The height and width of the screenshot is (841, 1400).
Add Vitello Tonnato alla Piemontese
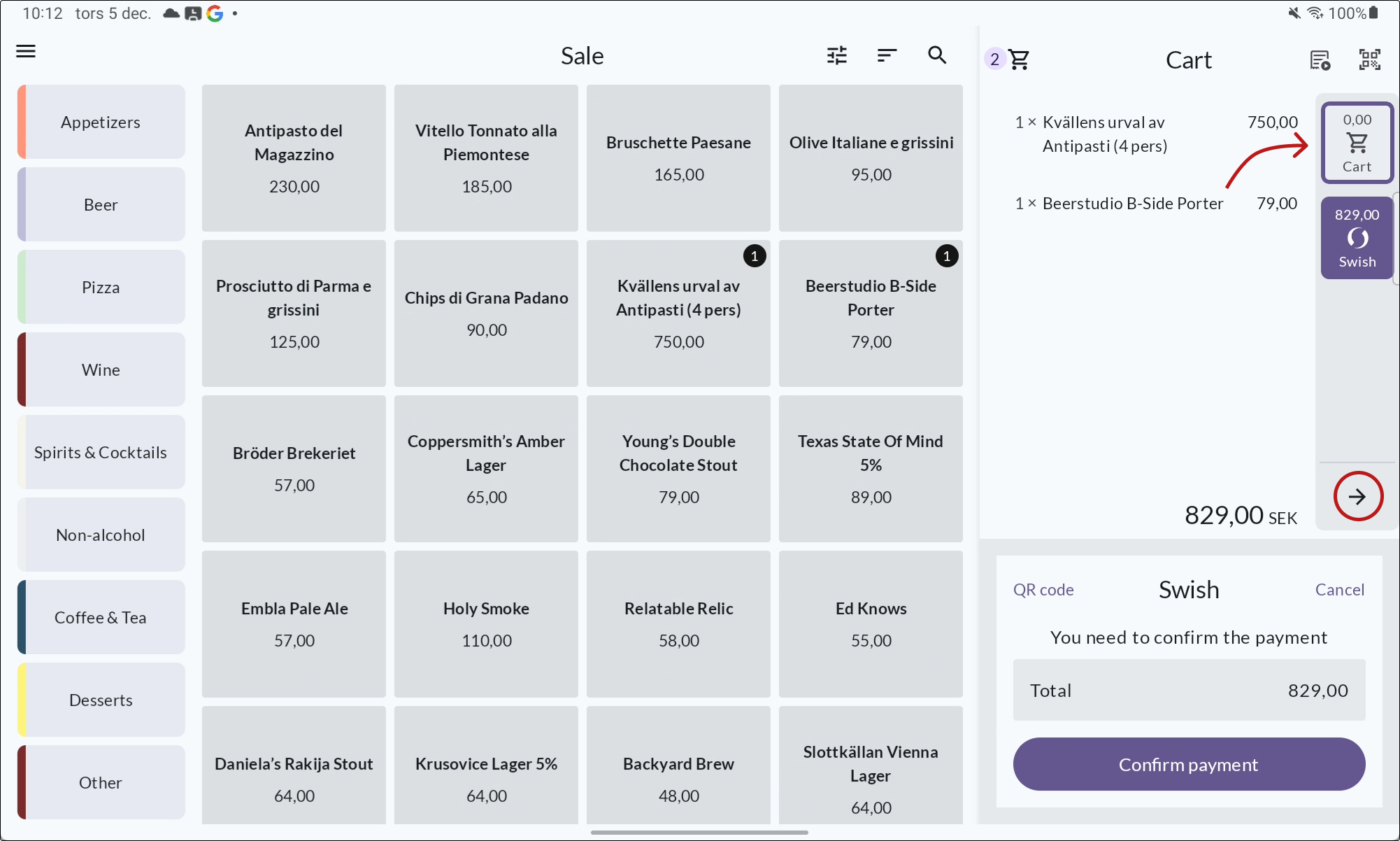pos(486,158)
